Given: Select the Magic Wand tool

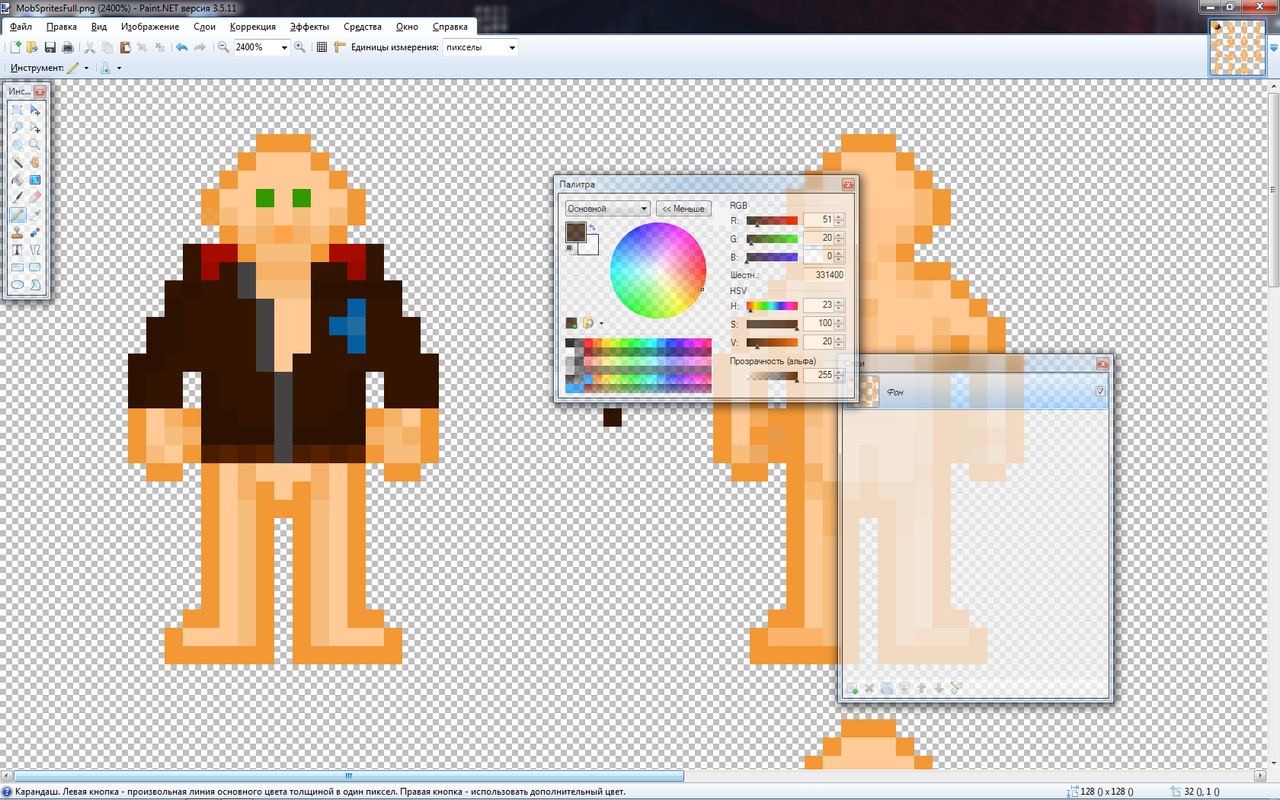Looking at the screenshot, I should (x=18, y=162).
